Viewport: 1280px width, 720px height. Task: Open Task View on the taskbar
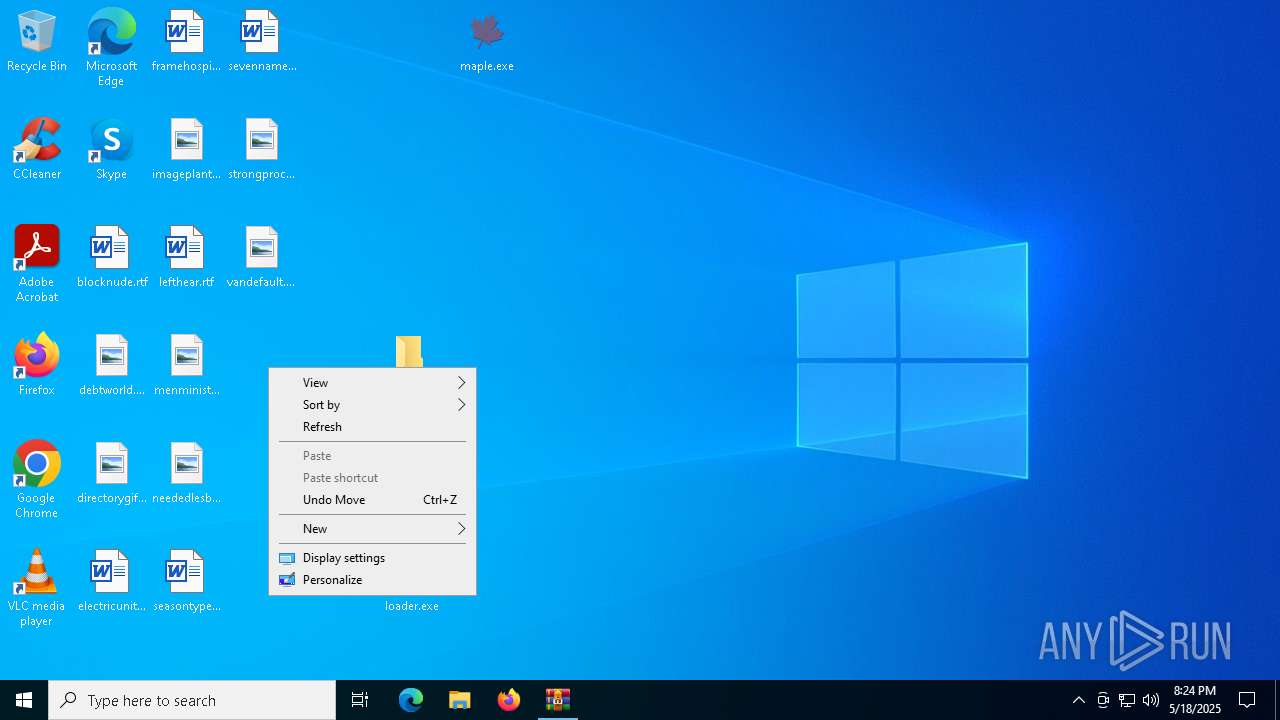[360, 700]
